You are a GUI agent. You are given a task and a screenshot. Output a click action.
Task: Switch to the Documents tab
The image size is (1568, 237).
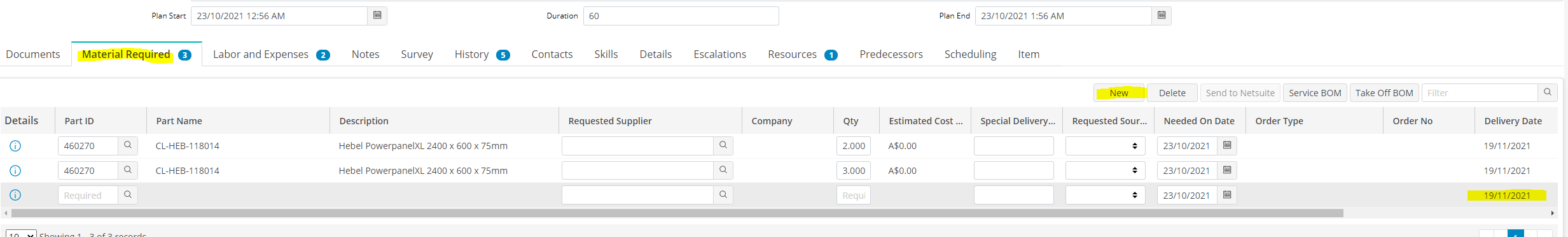[x=33, y=54]
